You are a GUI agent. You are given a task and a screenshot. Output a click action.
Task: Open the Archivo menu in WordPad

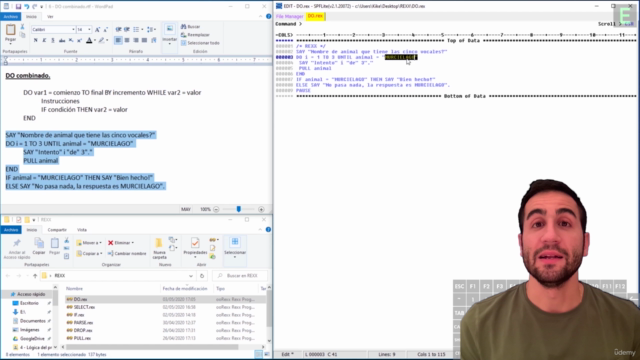[11, 17]
